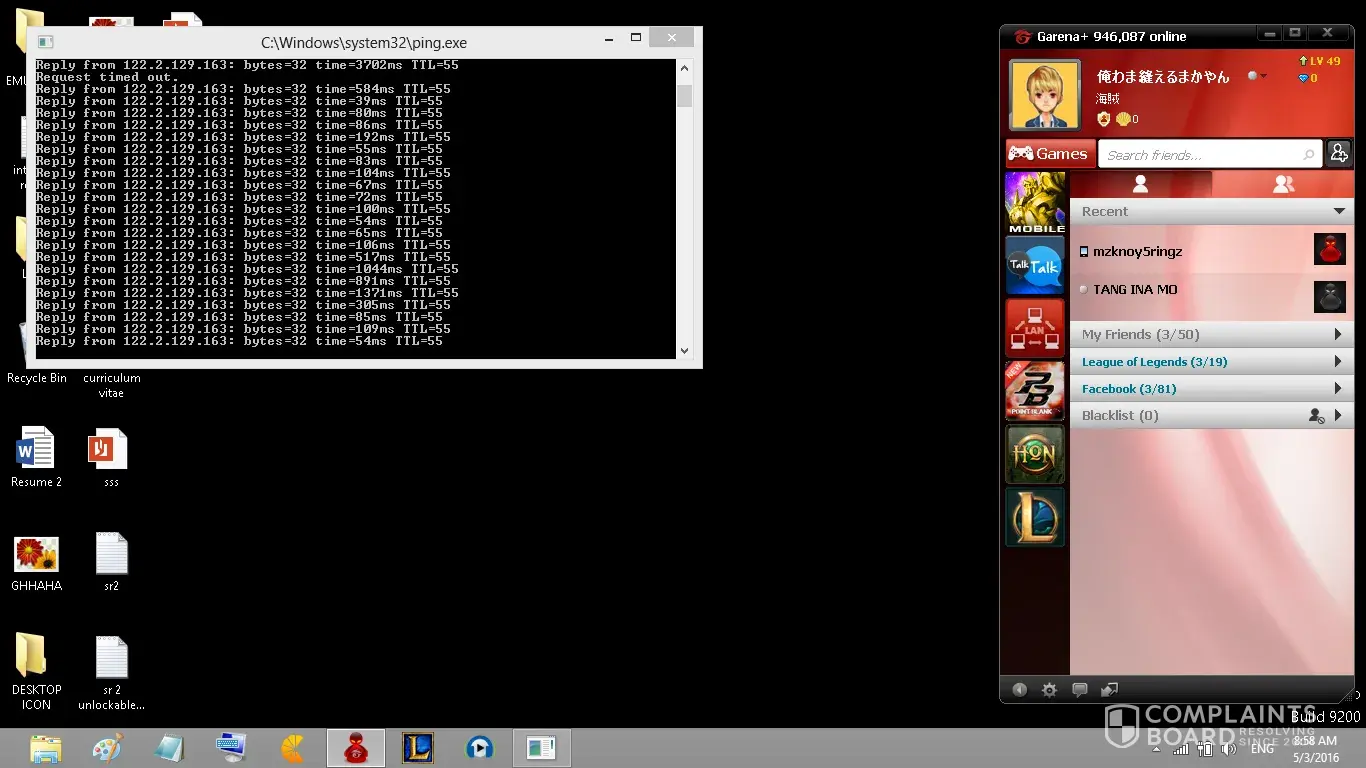Open League of Legends from the taskbar
This screenshot has height=768, width=1366.
tap(417, 748)
